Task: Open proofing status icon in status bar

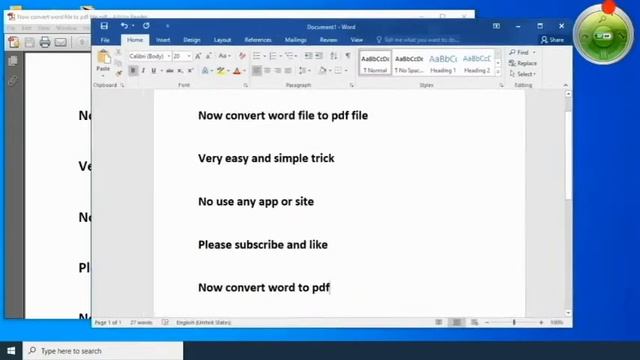Action: click(165, 322)
